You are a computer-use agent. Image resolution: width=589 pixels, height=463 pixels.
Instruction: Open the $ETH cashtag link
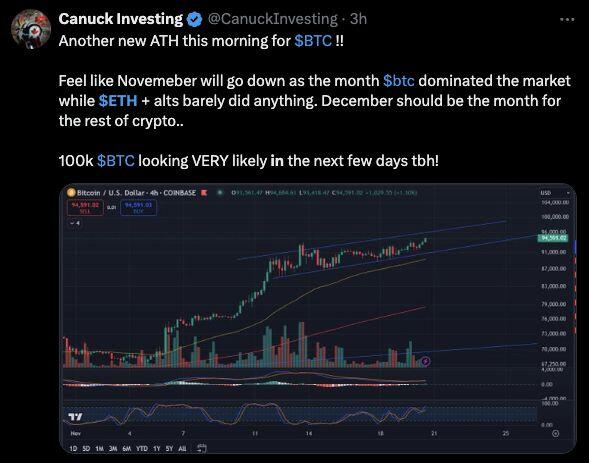coord(118,101)
